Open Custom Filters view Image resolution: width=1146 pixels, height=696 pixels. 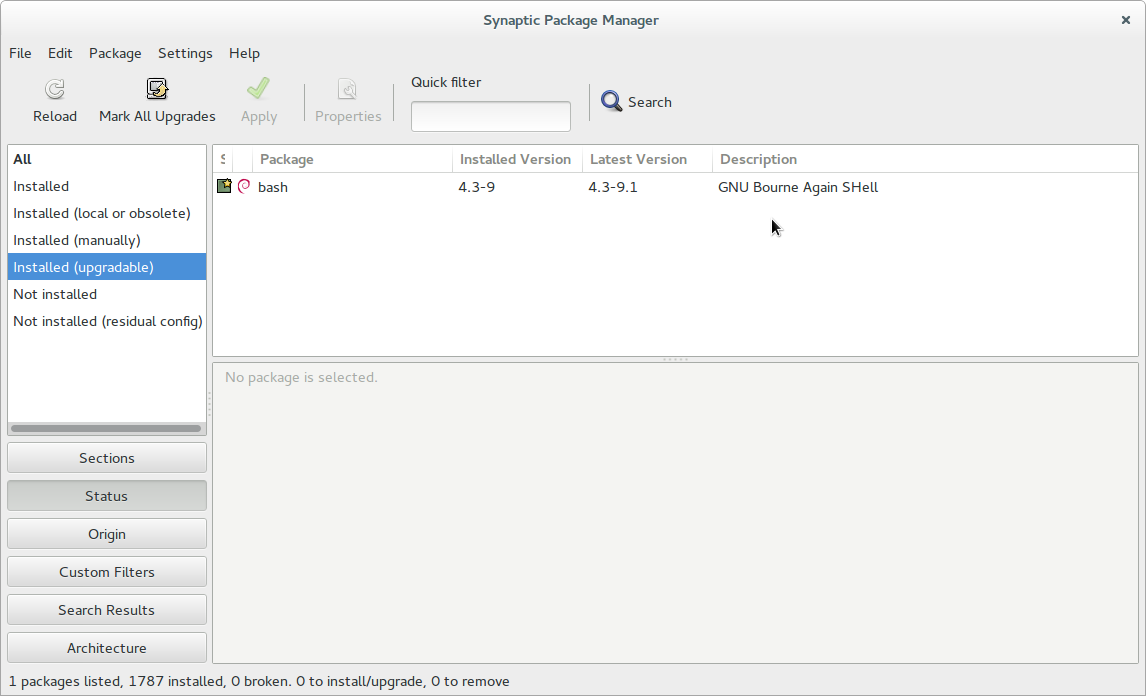107,572
